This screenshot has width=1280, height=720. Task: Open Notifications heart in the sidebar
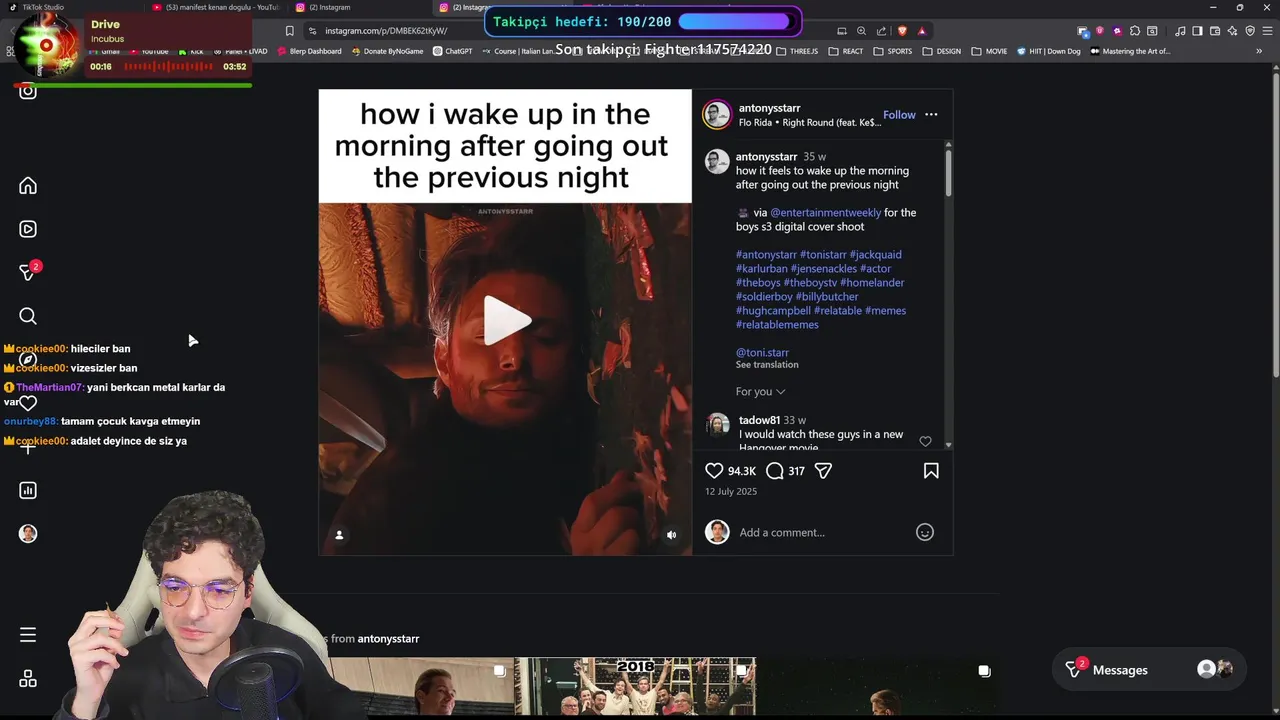click(x=28, y=403)
